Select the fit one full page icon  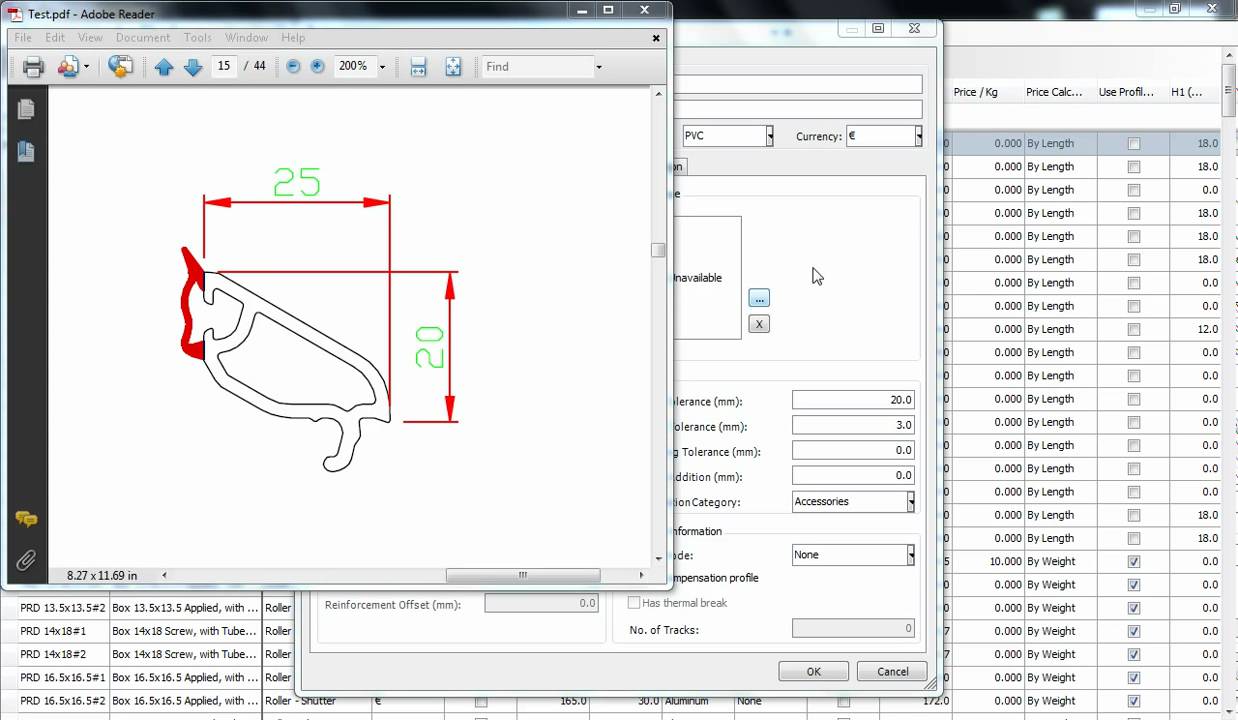[453, 67]
